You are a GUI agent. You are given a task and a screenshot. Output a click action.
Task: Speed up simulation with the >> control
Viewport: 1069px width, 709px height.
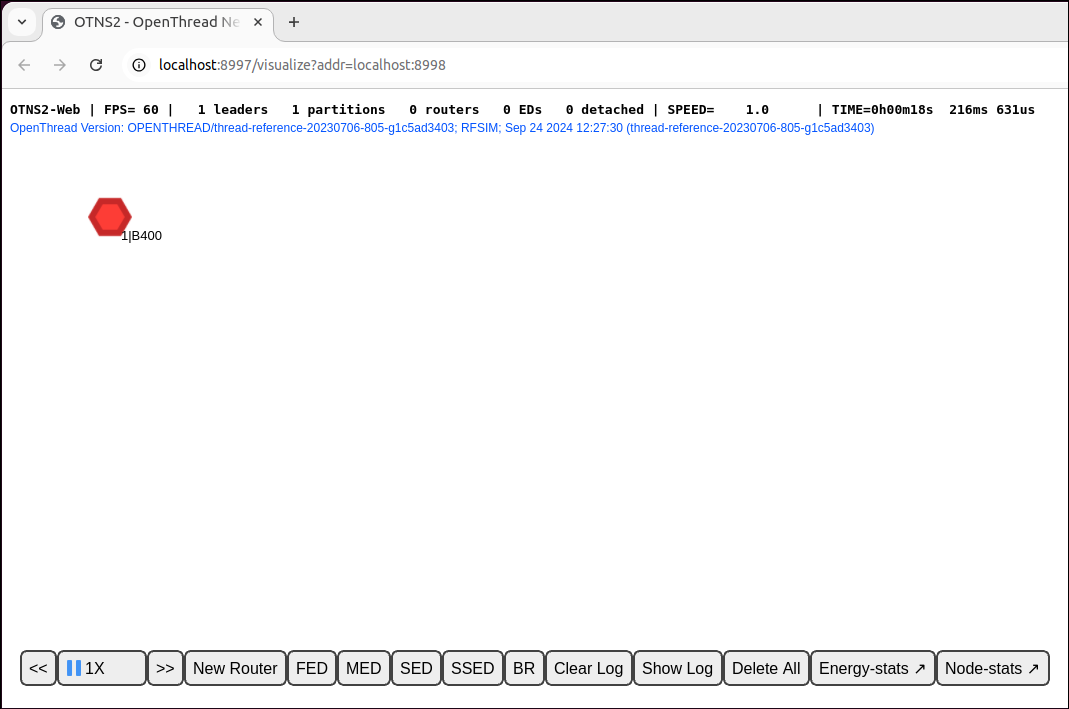pos(165,668)
